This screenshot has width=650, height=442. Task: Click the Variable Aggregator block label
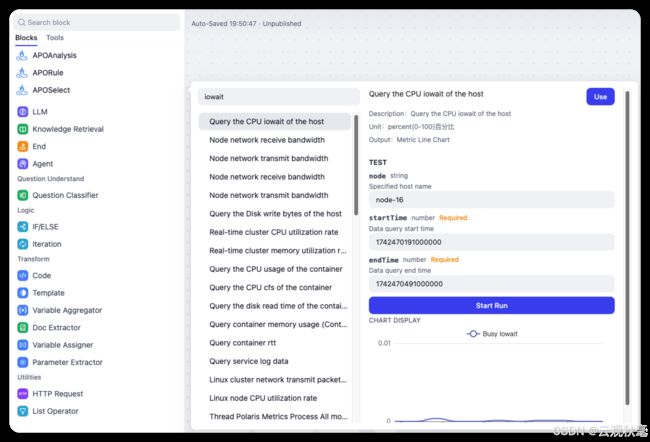(67, 311)
